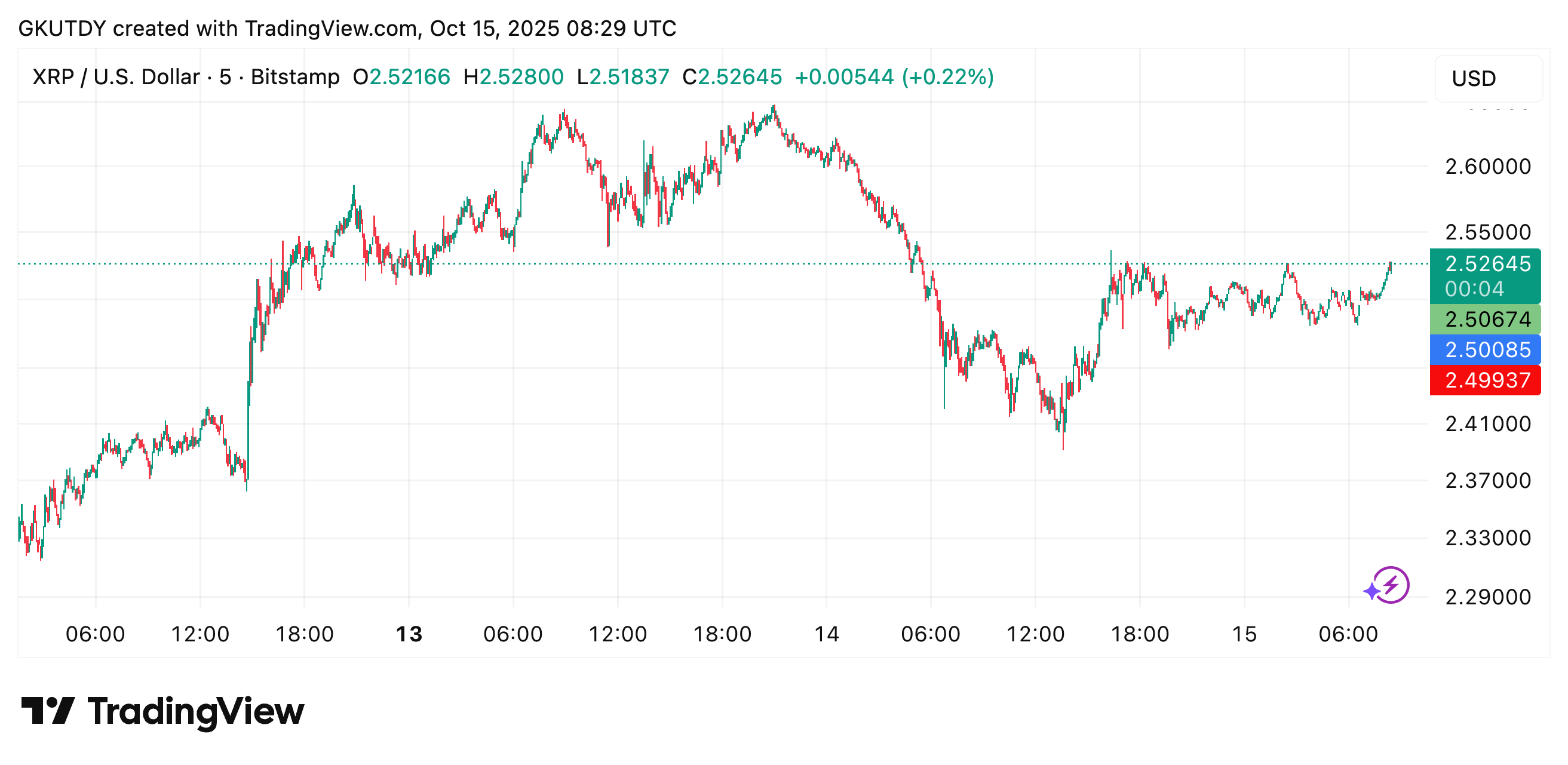
Task: Click the bold date label 13 on time axis
Action: (409, 635)
